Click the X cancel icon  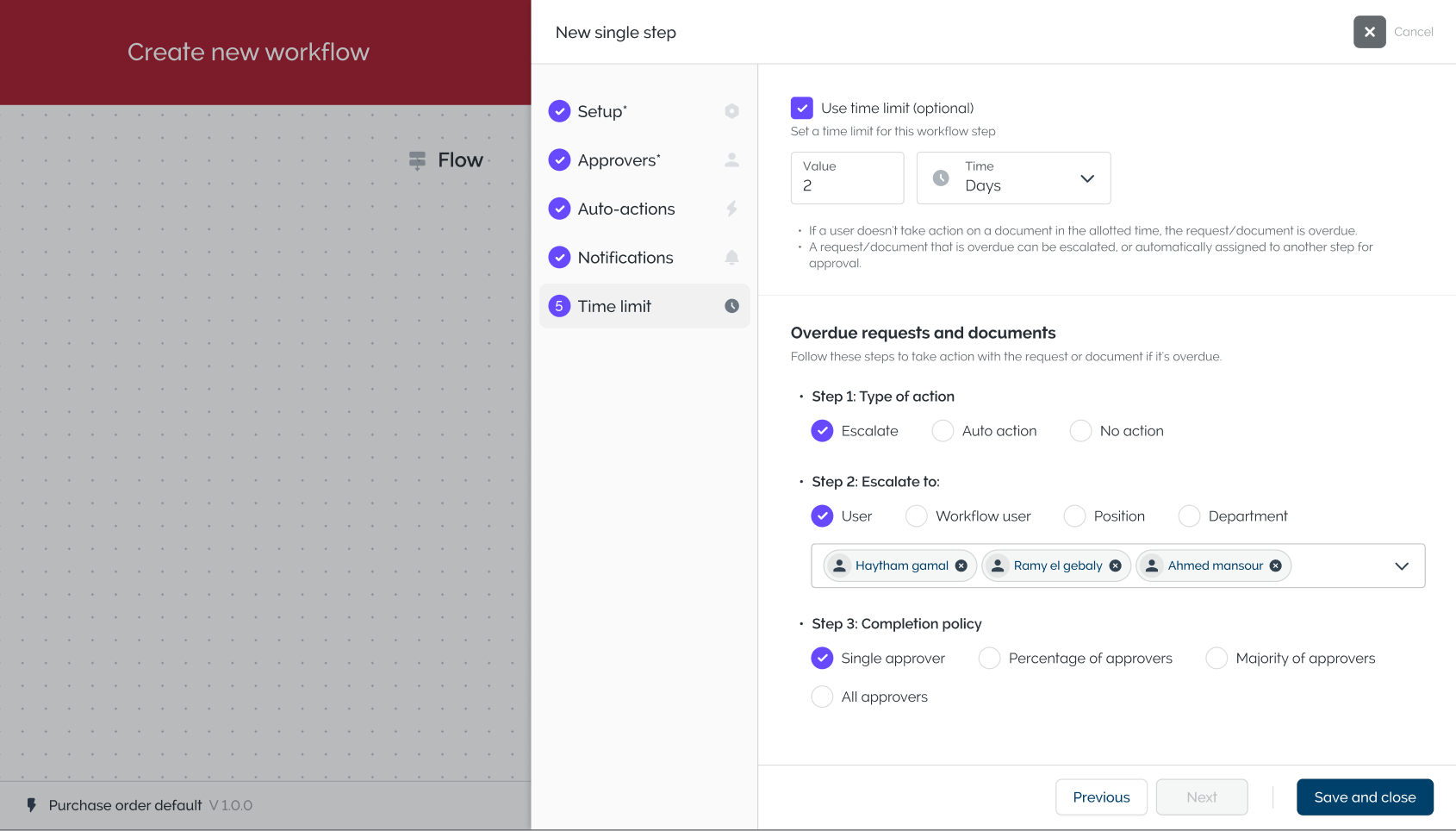point(1369,32)
